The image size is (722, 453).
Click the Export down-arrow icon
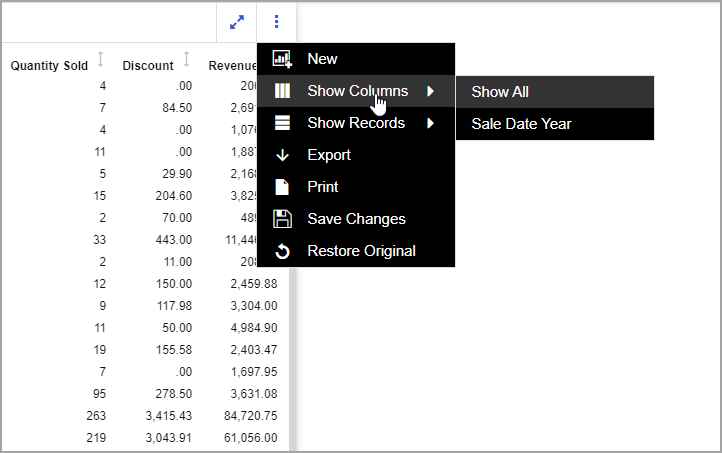click(x=282, y=155)
